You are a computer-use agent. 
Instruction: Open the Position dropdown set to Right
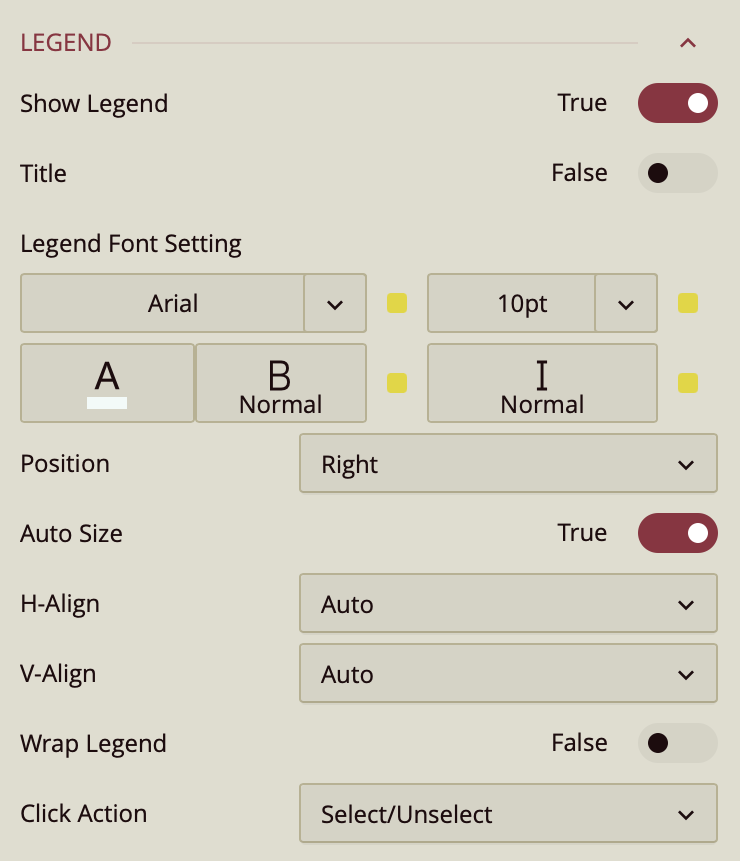(508, 464)
